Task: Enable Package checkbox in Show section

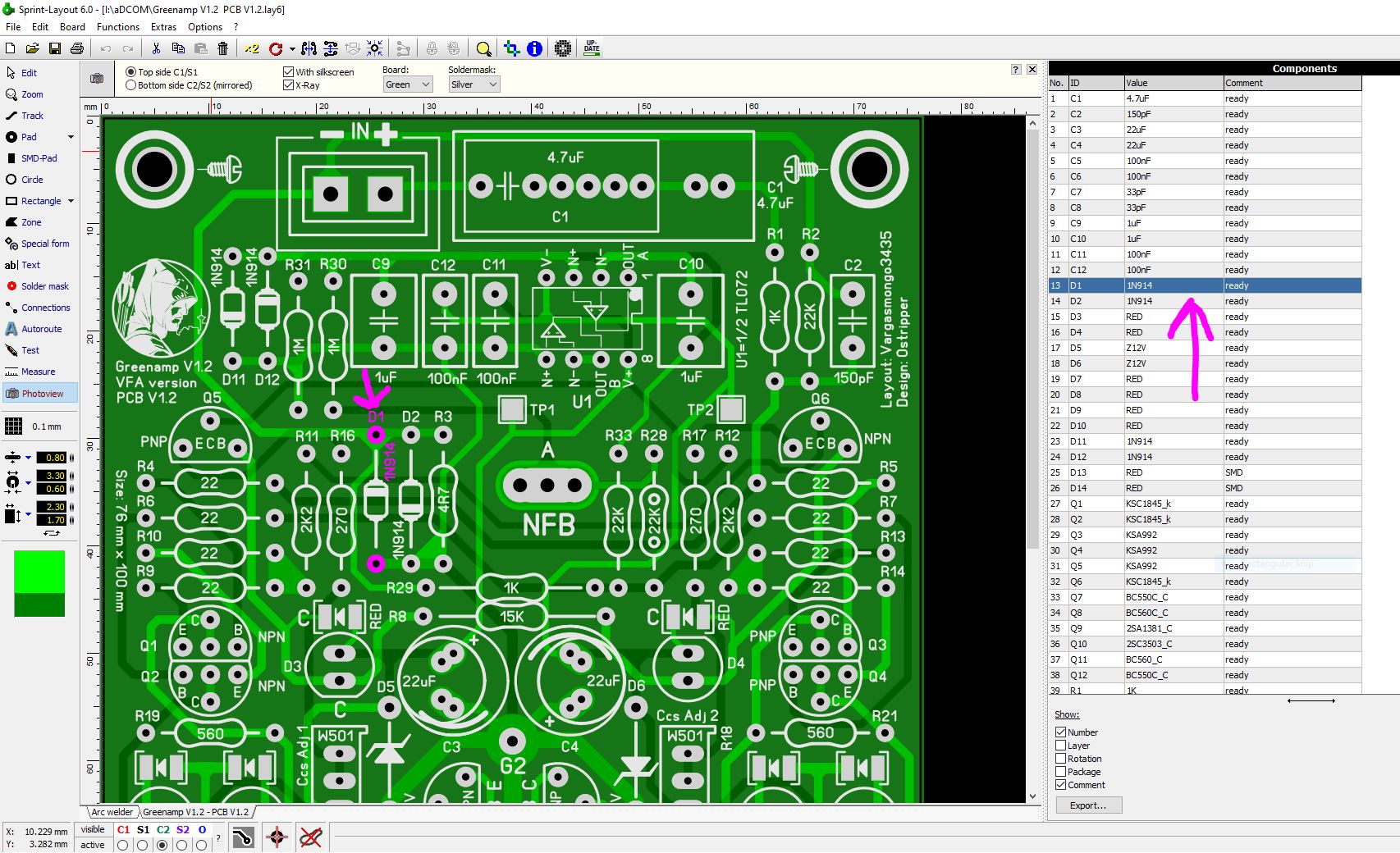Action: click(1060, 772)
